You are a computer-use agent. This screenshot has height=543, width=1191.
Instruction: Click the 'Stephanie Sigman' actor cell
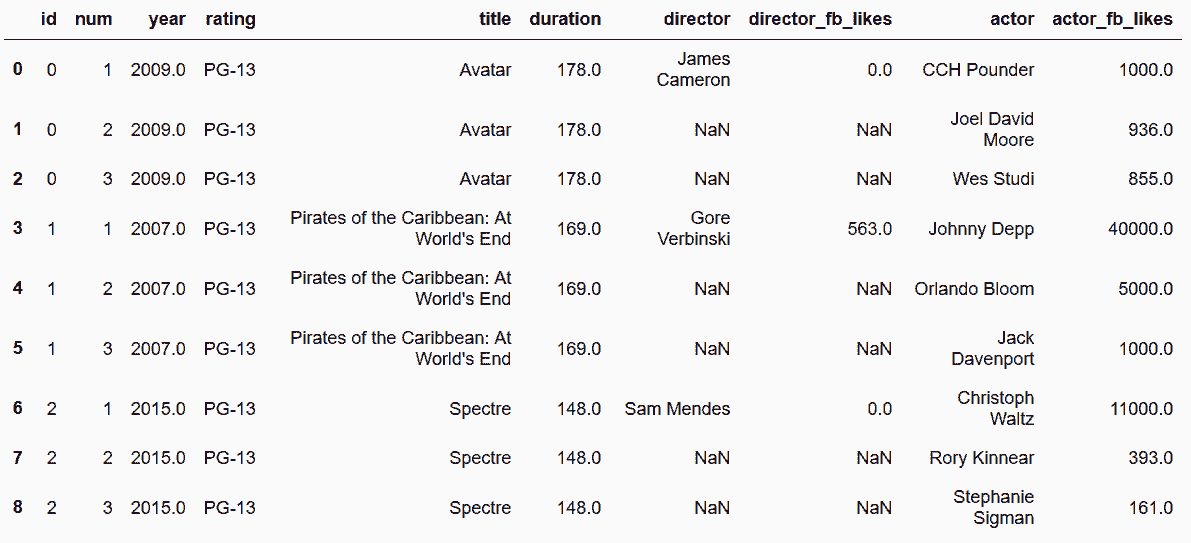pos(994,507)
